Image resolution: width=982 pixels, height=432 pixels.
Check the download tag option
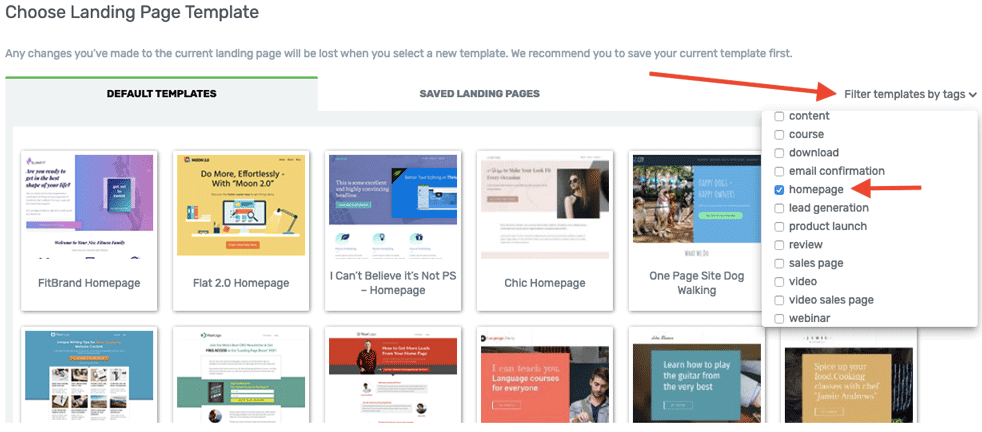pyautogui.click(x=780, y=153)
